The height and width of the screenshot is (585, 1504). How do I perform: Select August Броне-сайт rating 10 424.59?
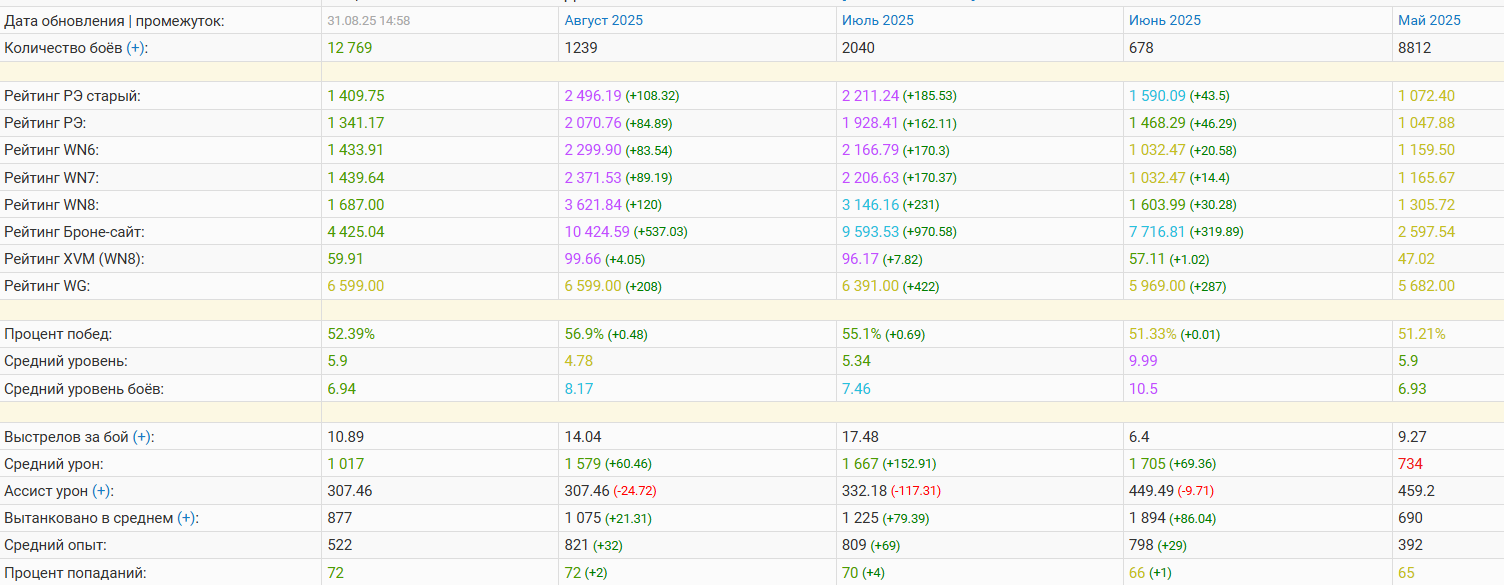pyautogui.click(x=597, y=231)
